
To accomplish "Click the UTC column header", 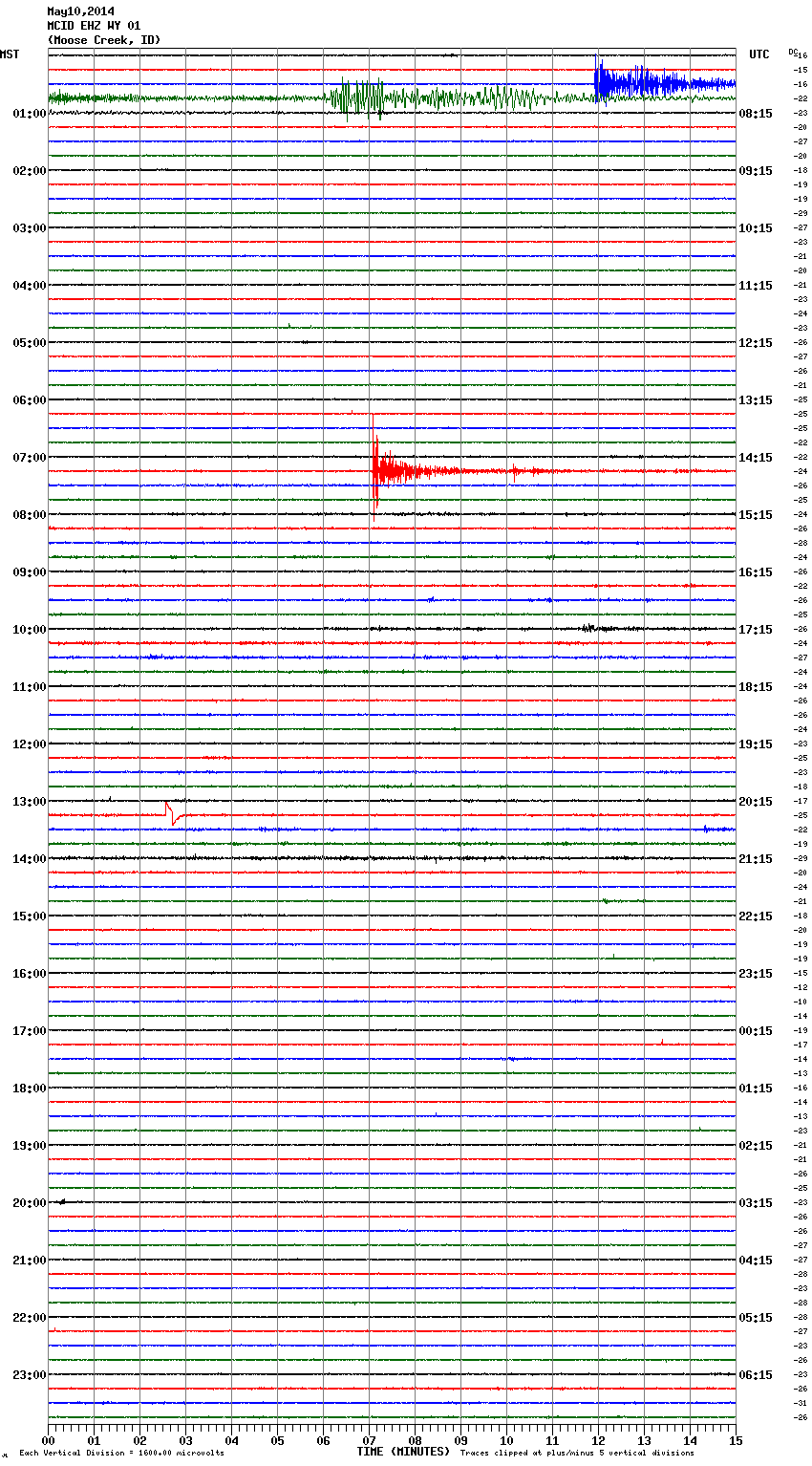I will tap(759, 54).
